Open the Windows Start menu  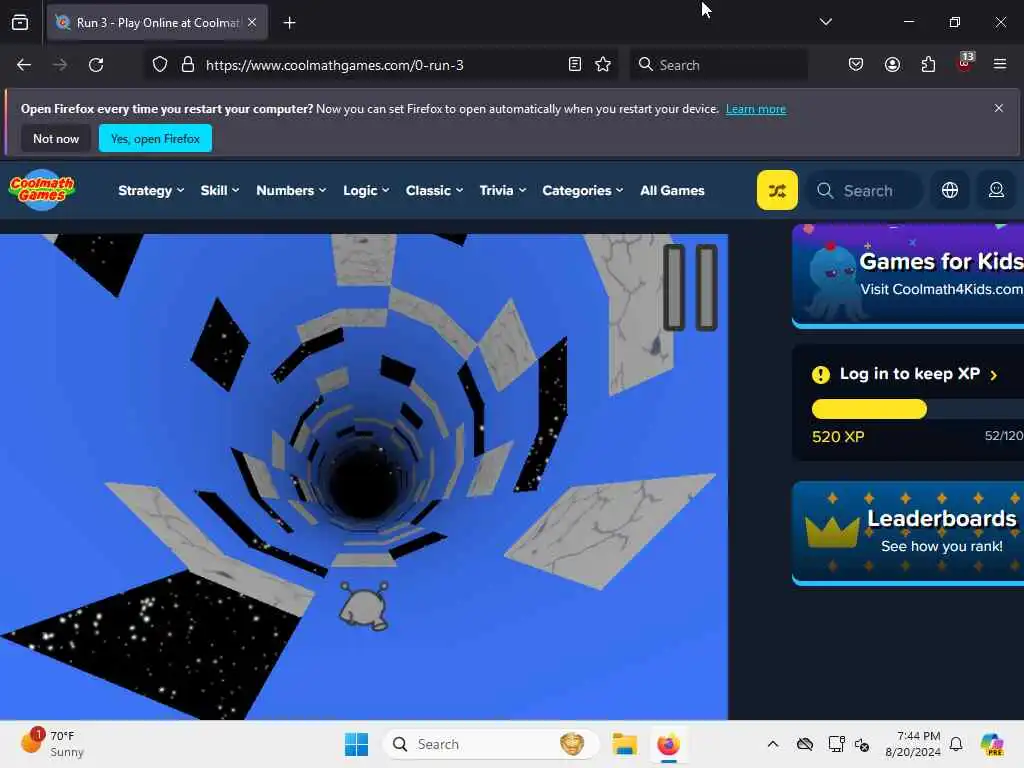pyautogui.click(x=357, y=744)
